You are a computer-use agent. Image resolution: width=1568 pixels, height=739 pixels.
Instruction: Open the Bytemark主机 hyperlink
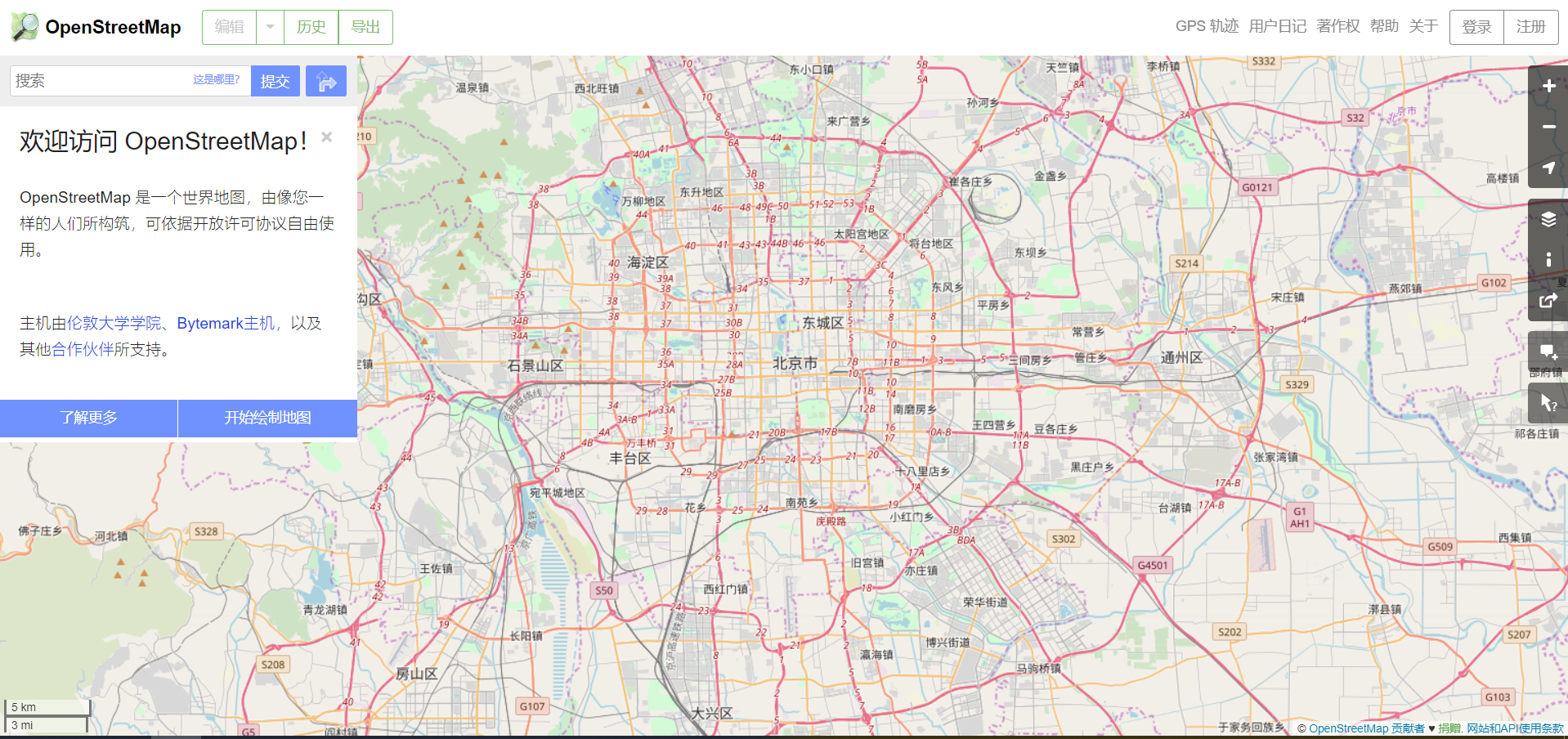[x=225, y=323]
